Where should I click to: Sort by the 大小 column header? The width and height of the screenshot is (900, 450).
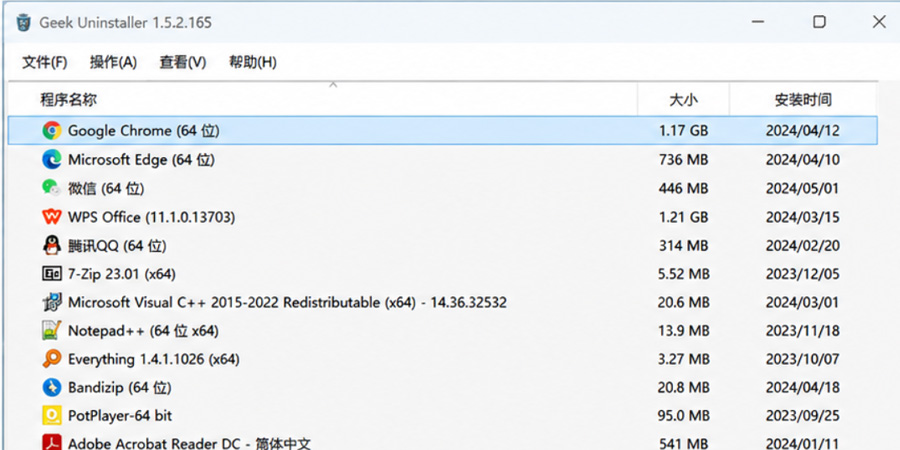684,99
